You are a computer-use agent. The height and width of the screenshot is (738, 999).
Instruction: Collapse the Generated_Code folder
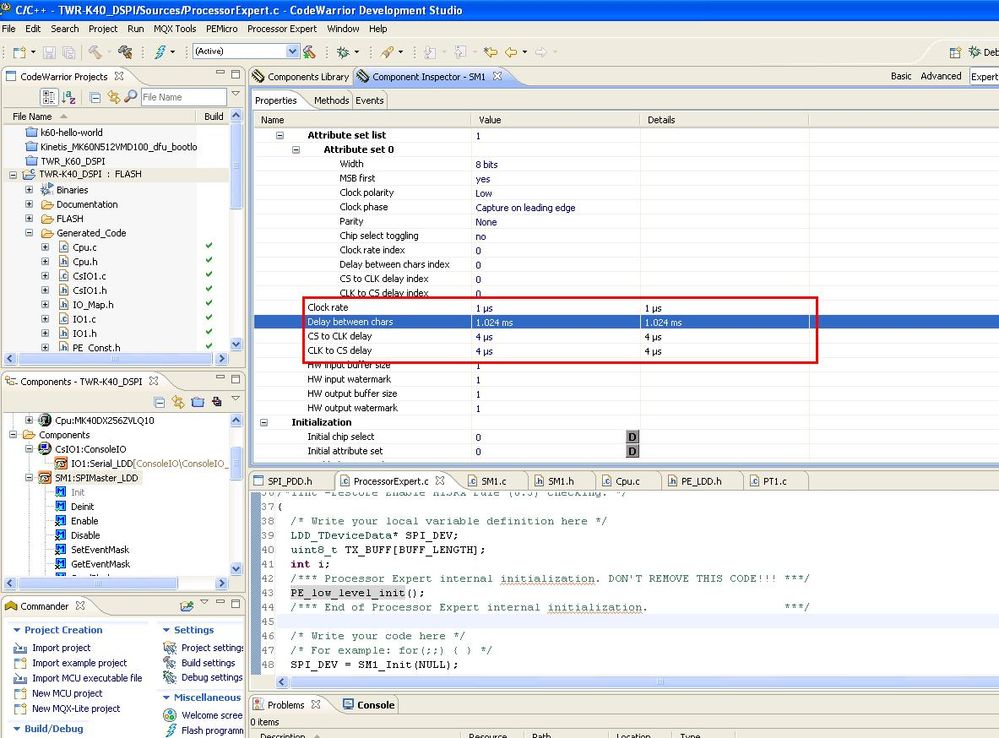29,233
